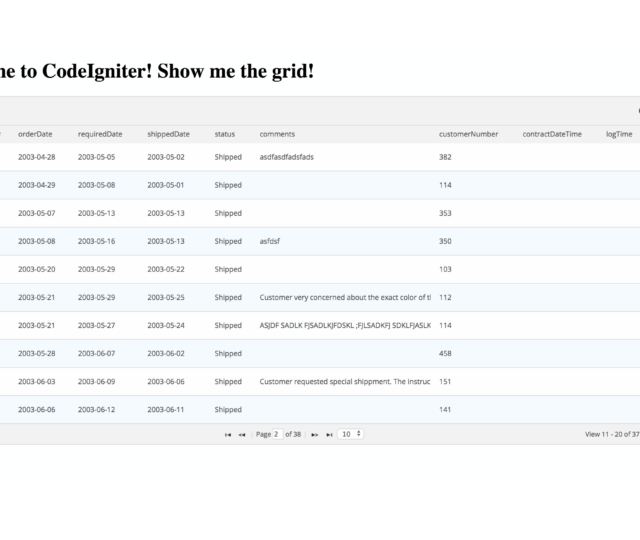Image resolution: width=640 pixels, height=540 pixels.
Task: Select orderDate cell 2003-05-20
Action: [x=37, y=269]
